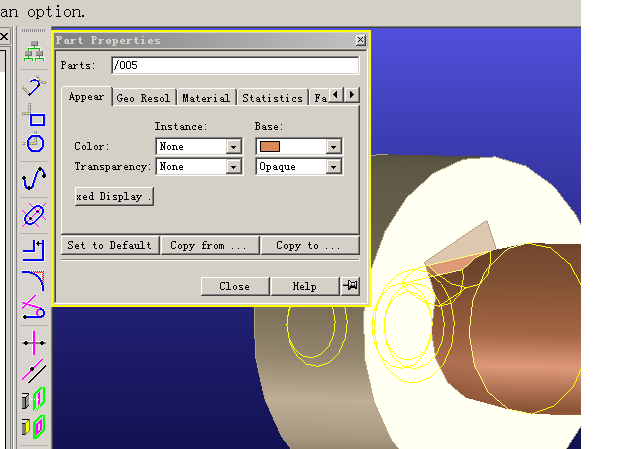The width and height of the screenshot is (640, 449).
Task: Select the green extrude plane tool
Action: (x=34, y=399)
